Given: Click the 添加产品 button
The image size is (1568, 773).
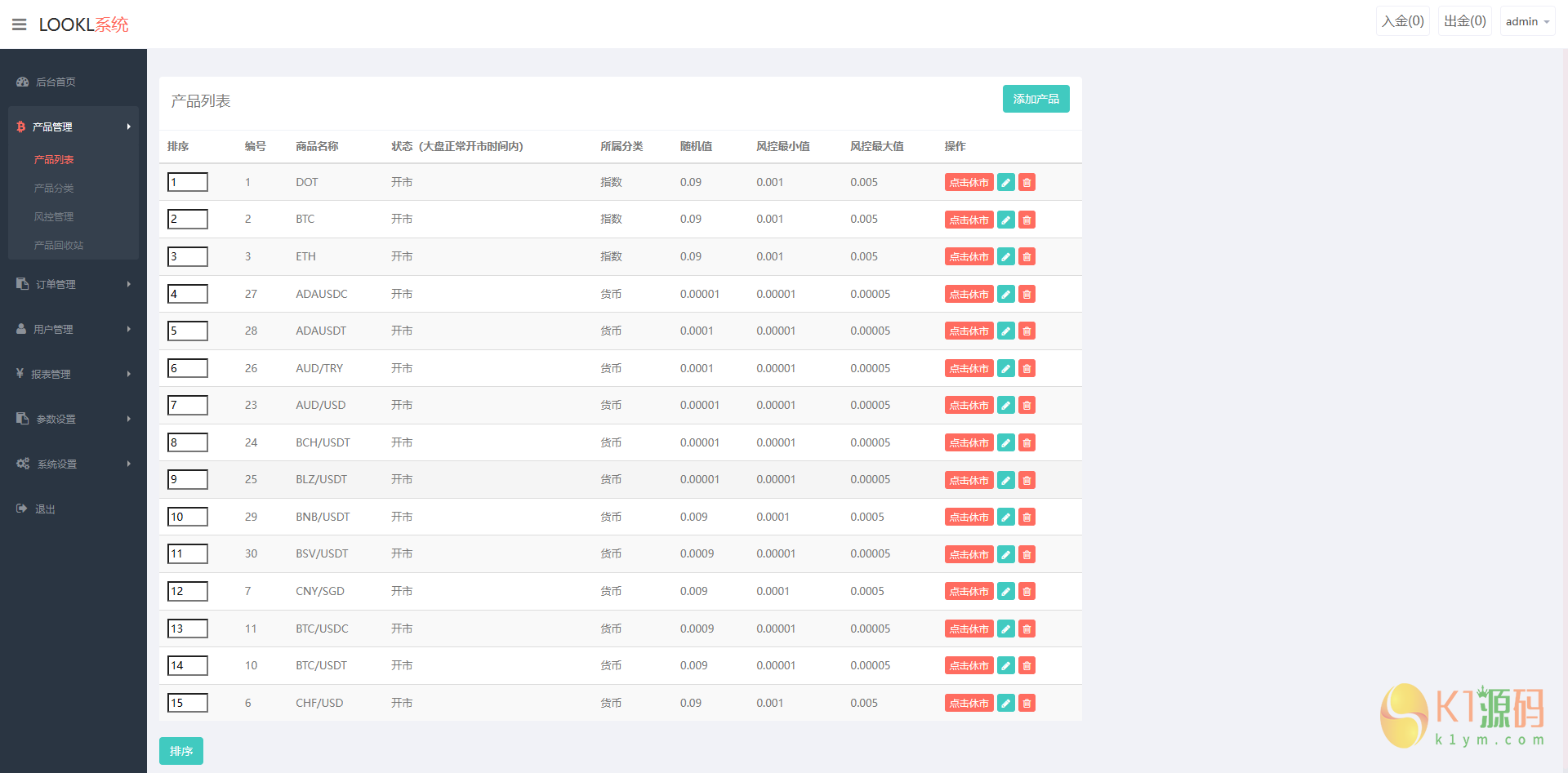Looking at the screenshot, I should coord(1036,99).
